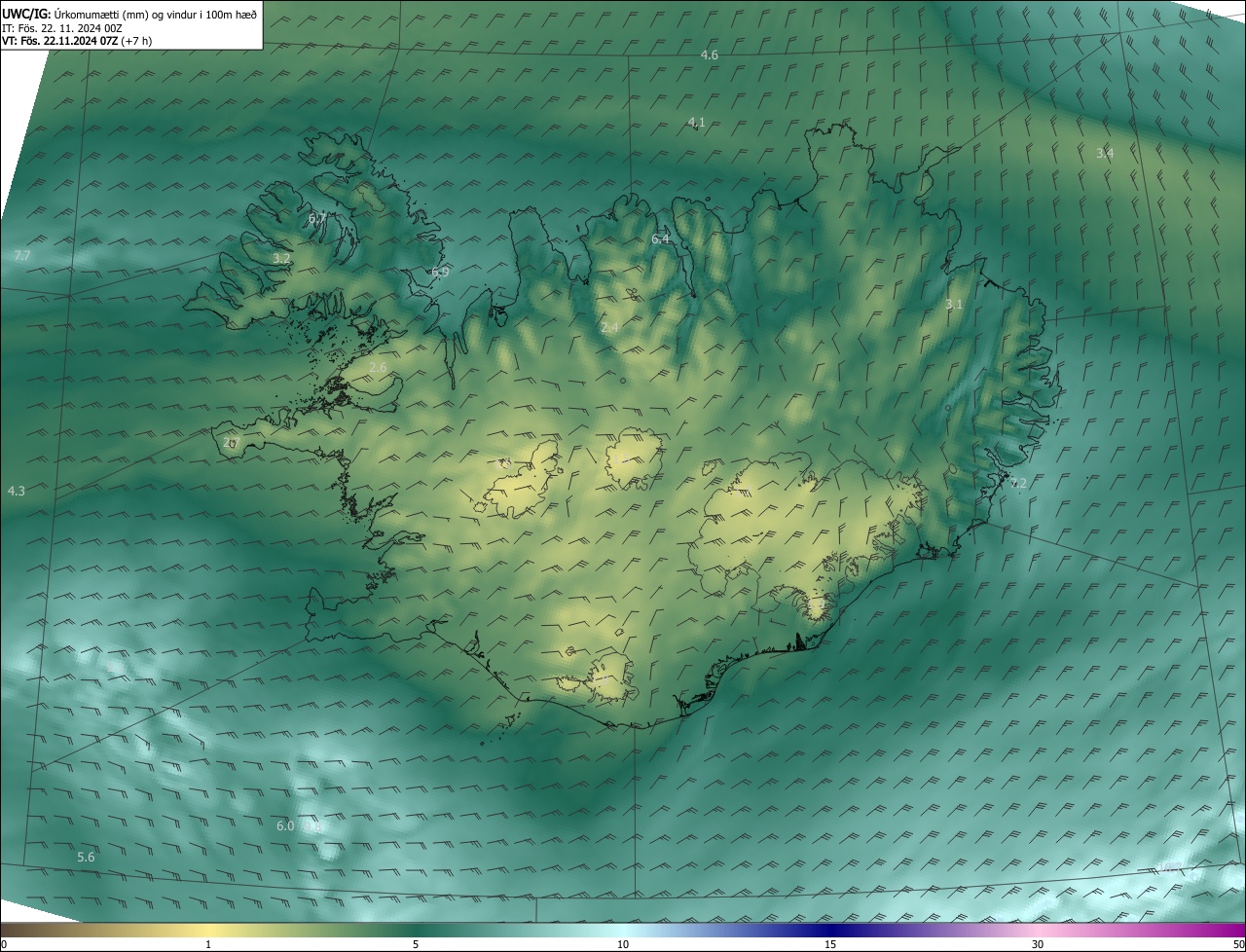
Task: Click the 6.7 value on Westfjords
Action: pos(317,219)
